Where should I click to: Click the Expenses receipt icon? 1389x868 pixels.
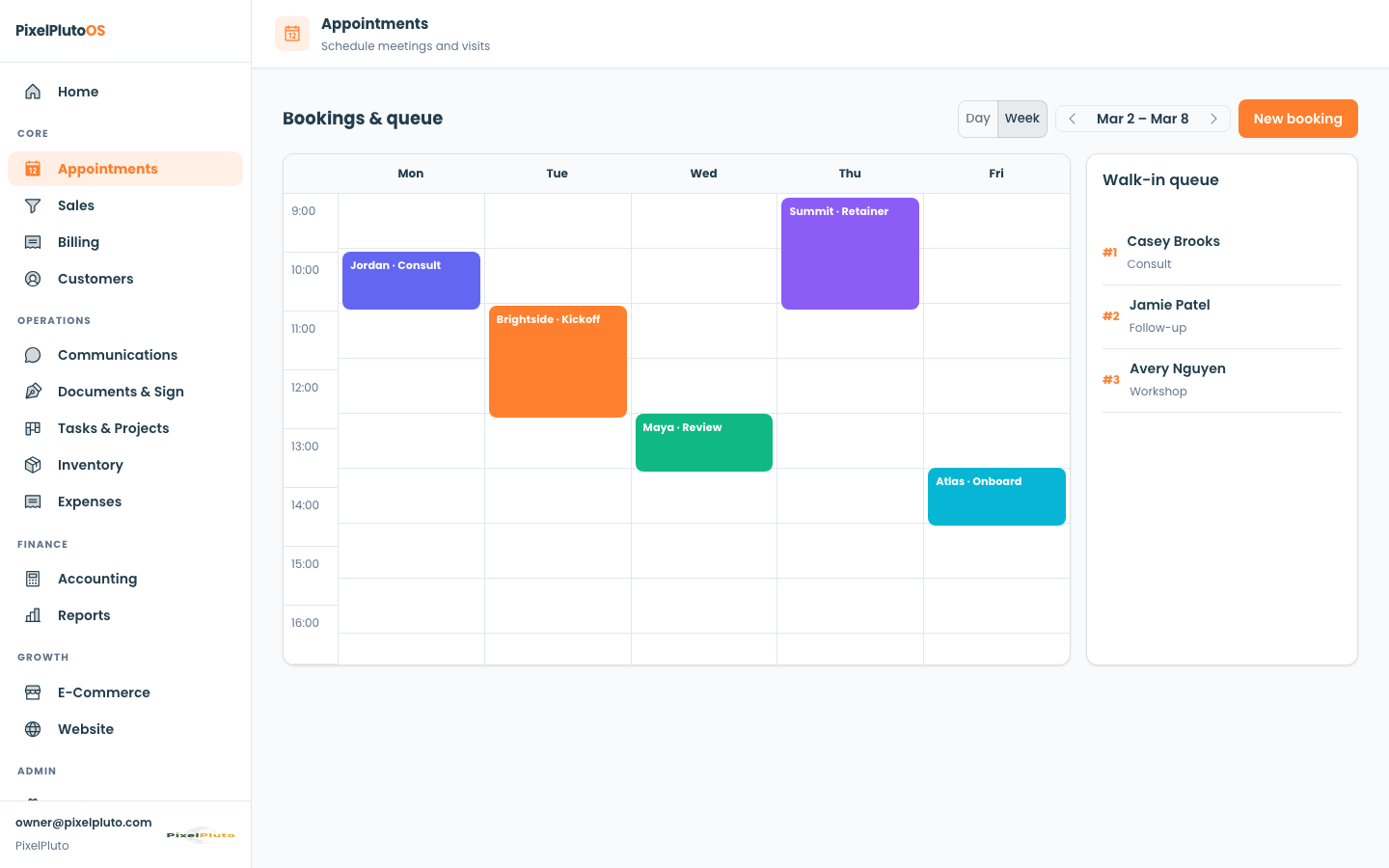pyautogui.click(x=33, y=502)
